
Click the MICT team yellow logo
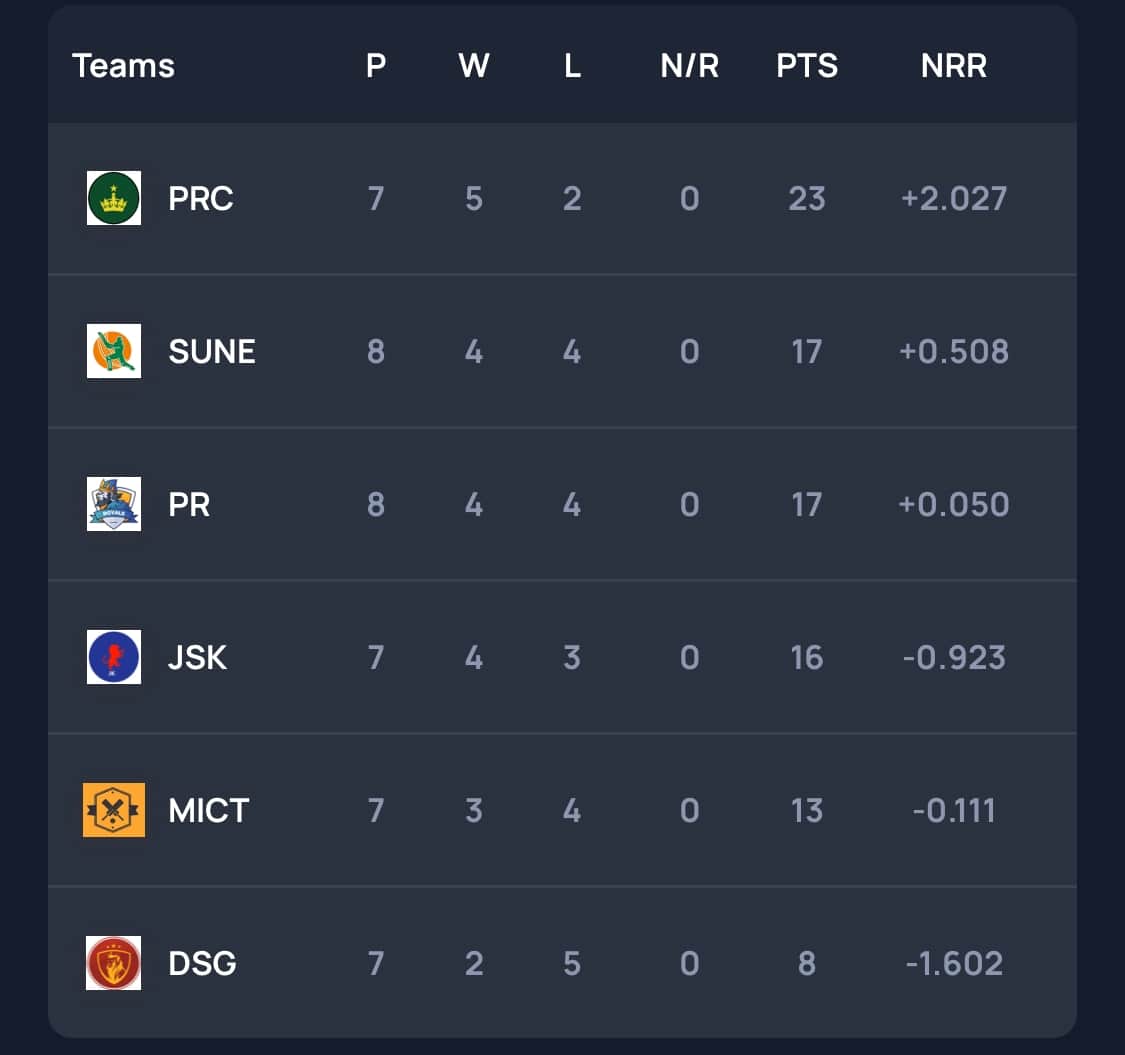click(114, 810)
